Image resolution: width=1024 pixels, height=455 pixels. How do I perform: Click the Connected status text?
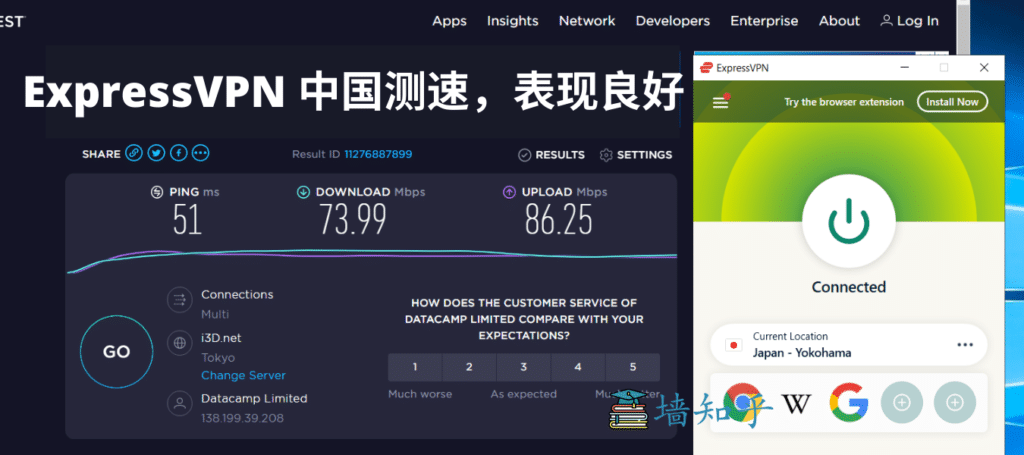848,287
